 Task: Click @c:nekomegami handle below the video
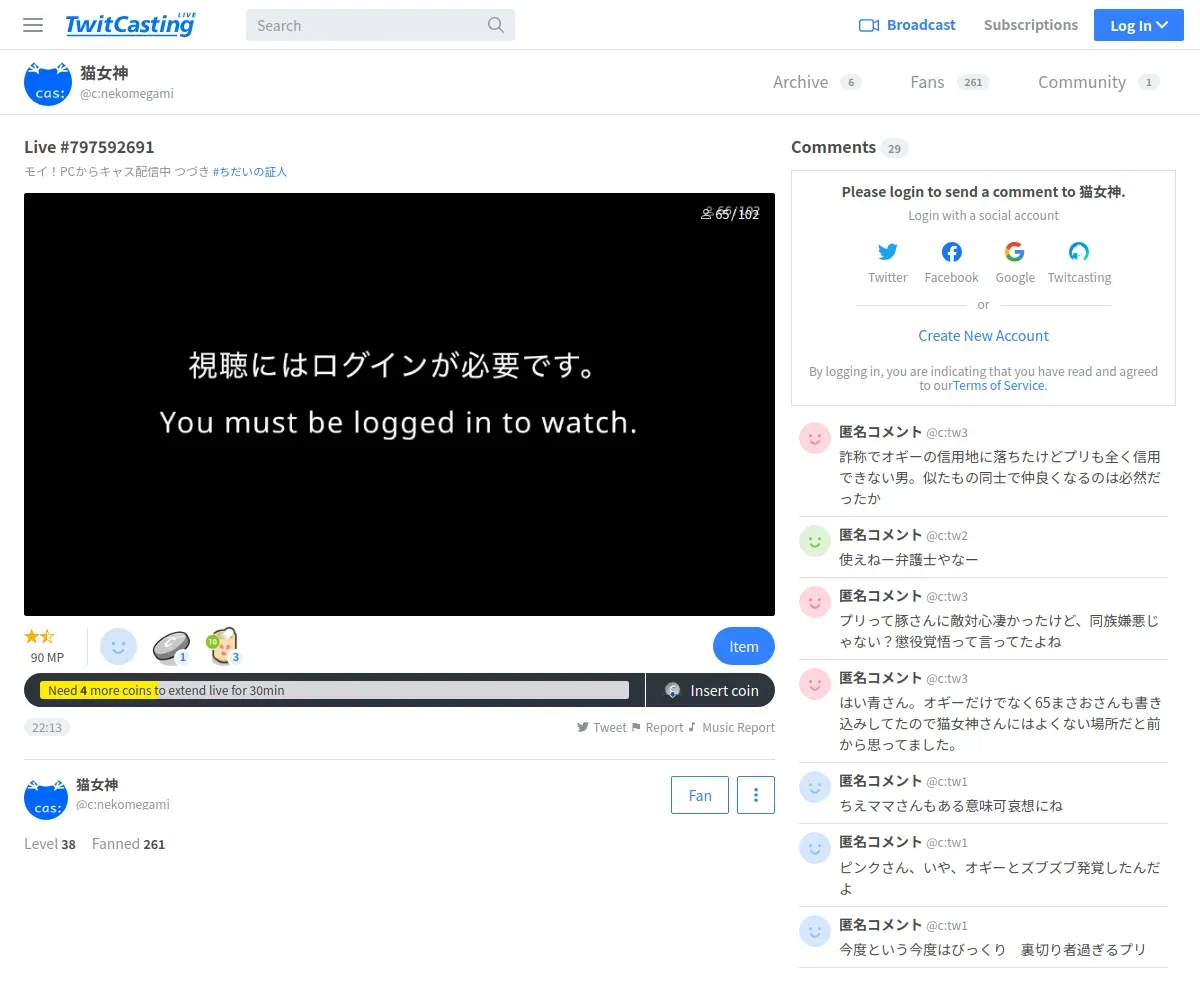coord(123,804)
